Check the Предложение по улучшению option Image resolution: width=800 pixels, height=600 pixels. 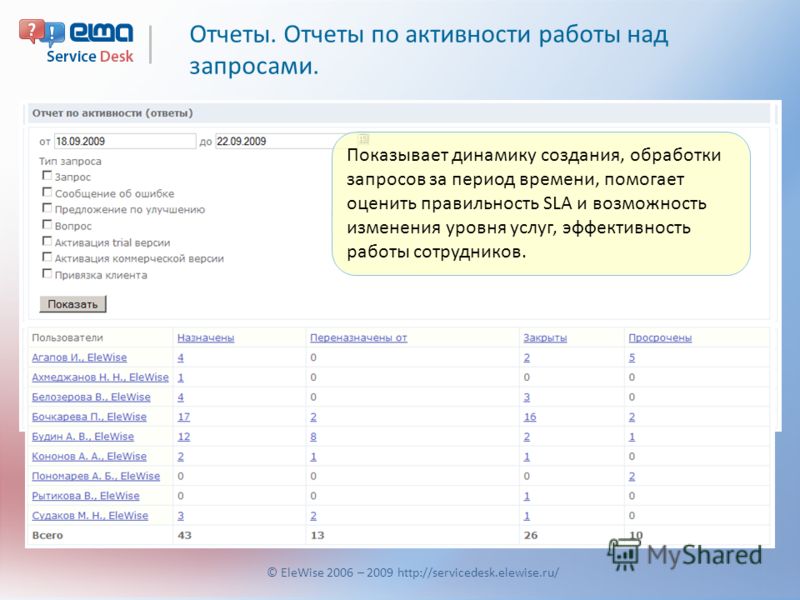[47, 209]
